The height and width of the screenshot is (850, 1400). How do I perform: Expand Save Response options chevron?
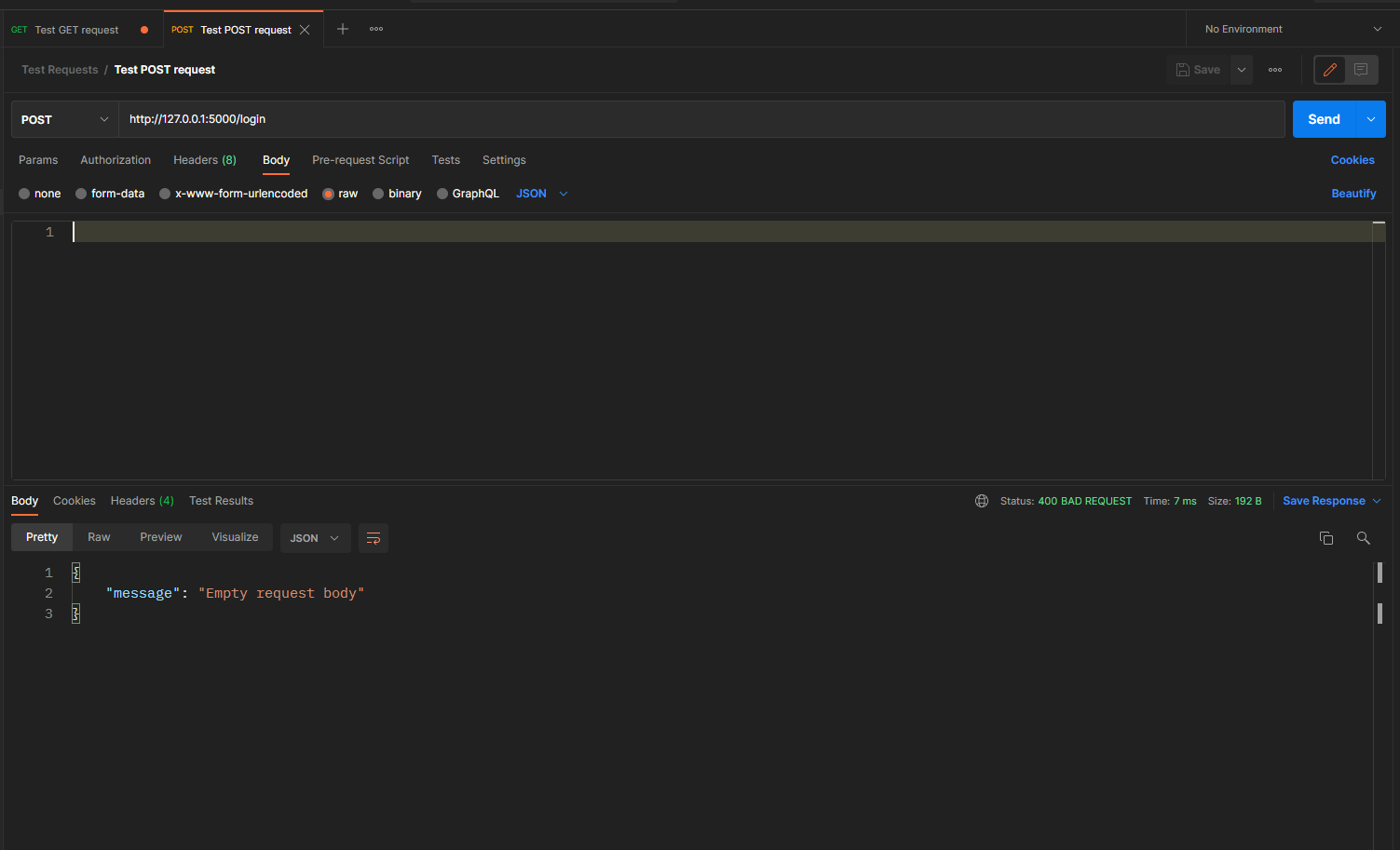(1378, 501)
